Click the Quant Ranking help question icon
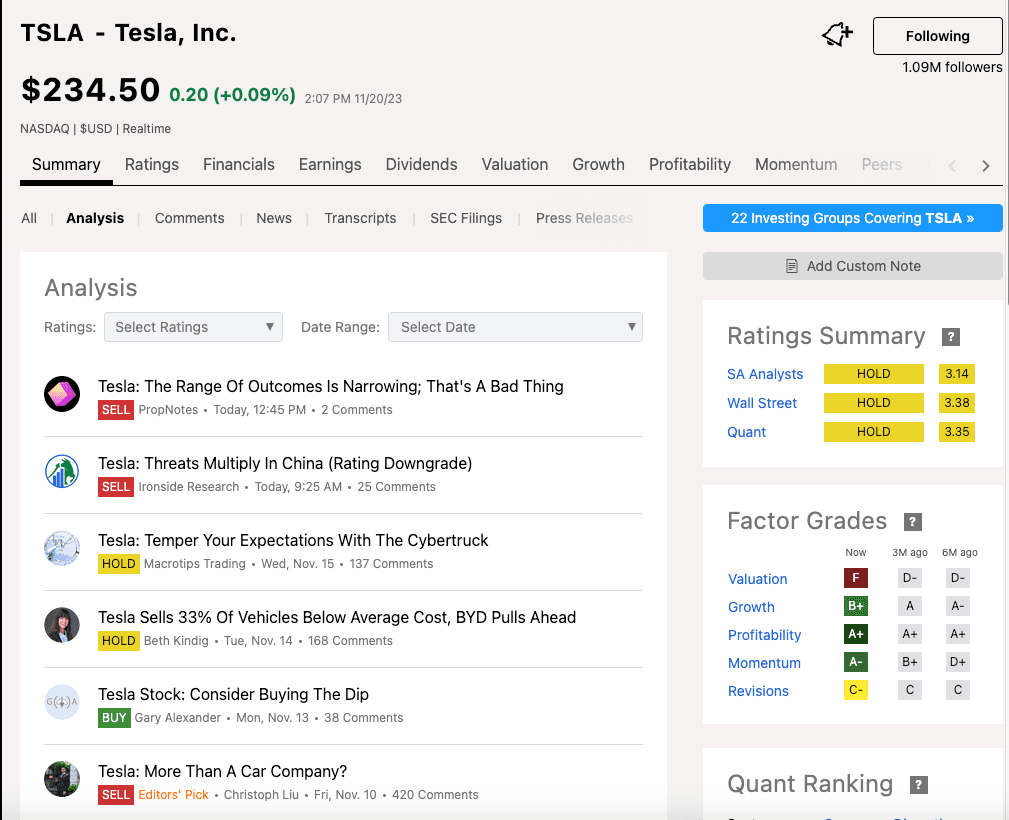The image size is (1009, 820). pyautogui.click(x=919, y=785)
